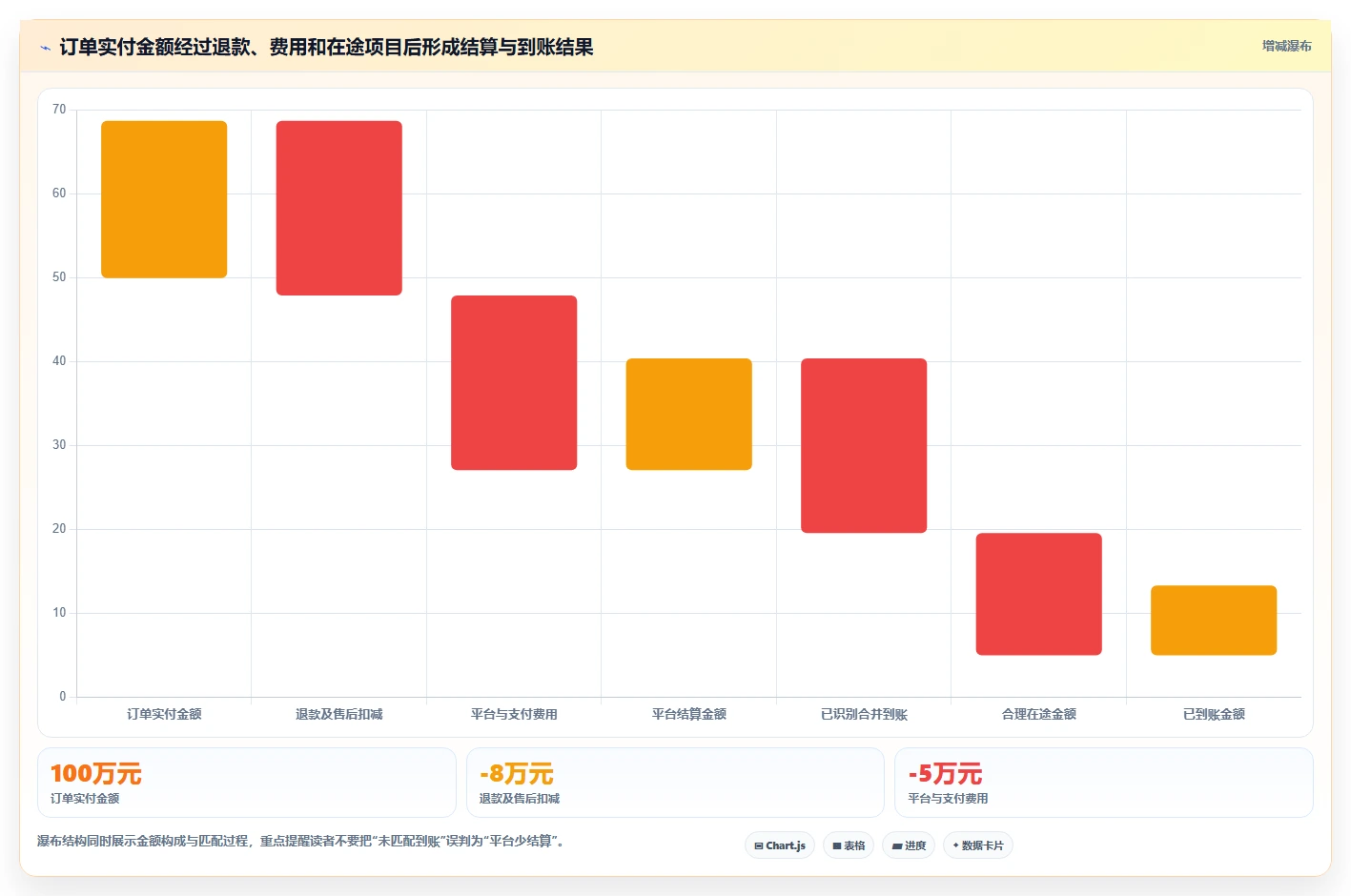The image size is (1351, 896).
Task: Click x-axis label 合理在途金额
Action: click(1039, 714)
